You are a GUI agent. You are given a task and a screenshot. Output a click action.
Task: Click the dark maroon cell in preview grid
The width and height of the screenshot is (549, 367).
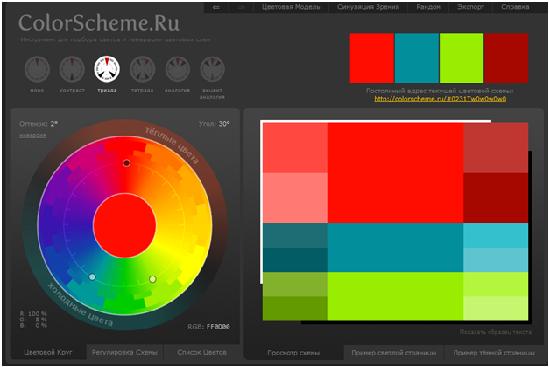[495, 198]
